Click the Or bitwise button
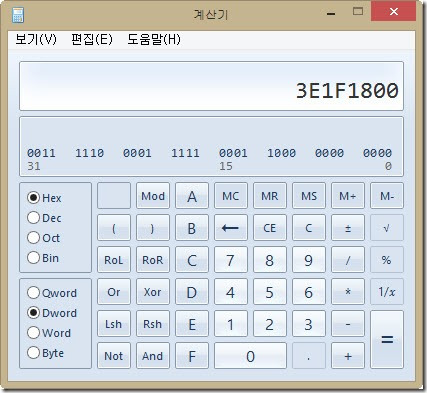This screenshot has height=393, width=427. 114,292
